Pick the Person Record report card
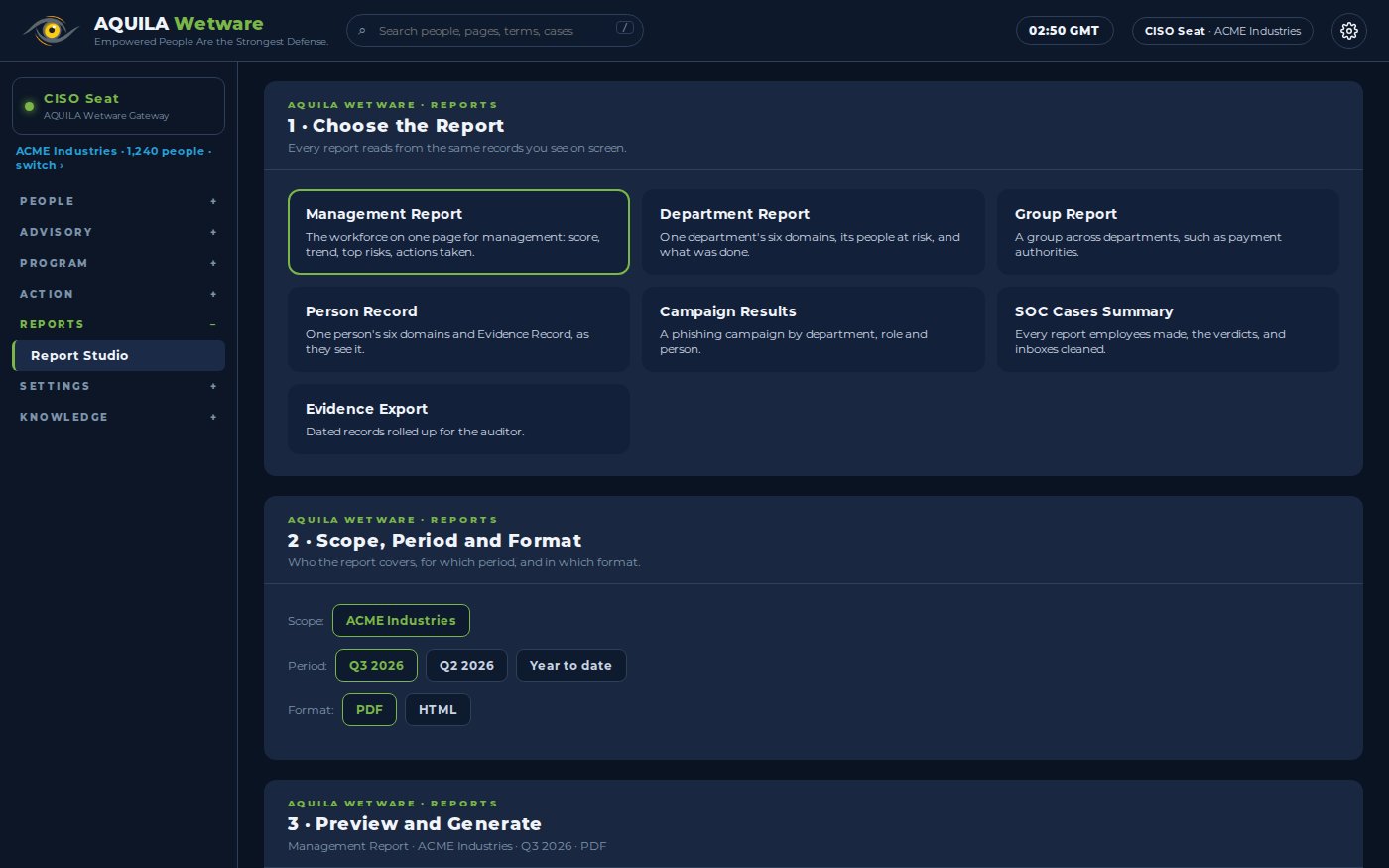This screenshot has width=1389, height=868. point(458,329)
